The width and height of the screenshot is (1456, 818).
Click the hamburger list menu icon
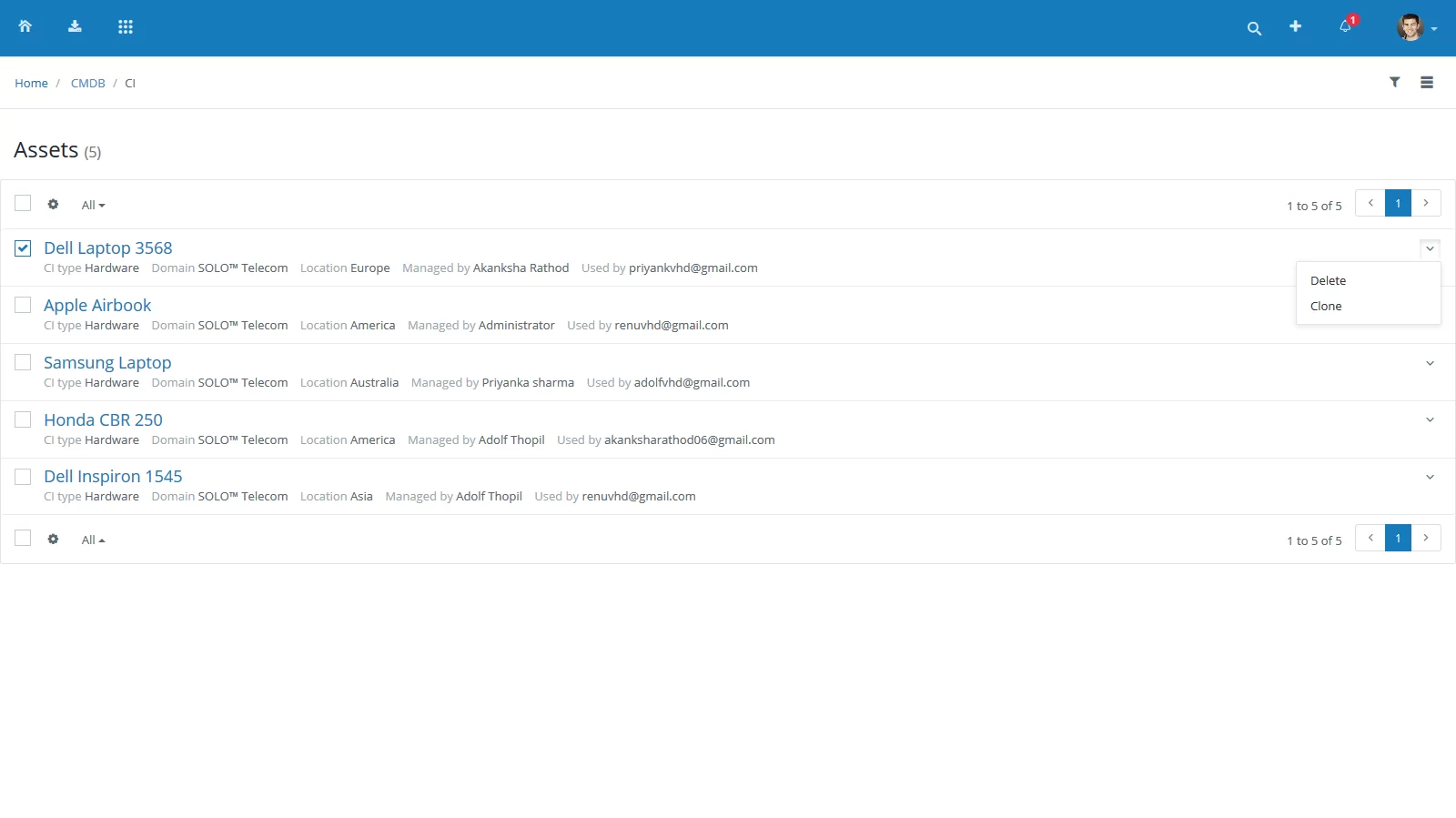coord(1427,82)
